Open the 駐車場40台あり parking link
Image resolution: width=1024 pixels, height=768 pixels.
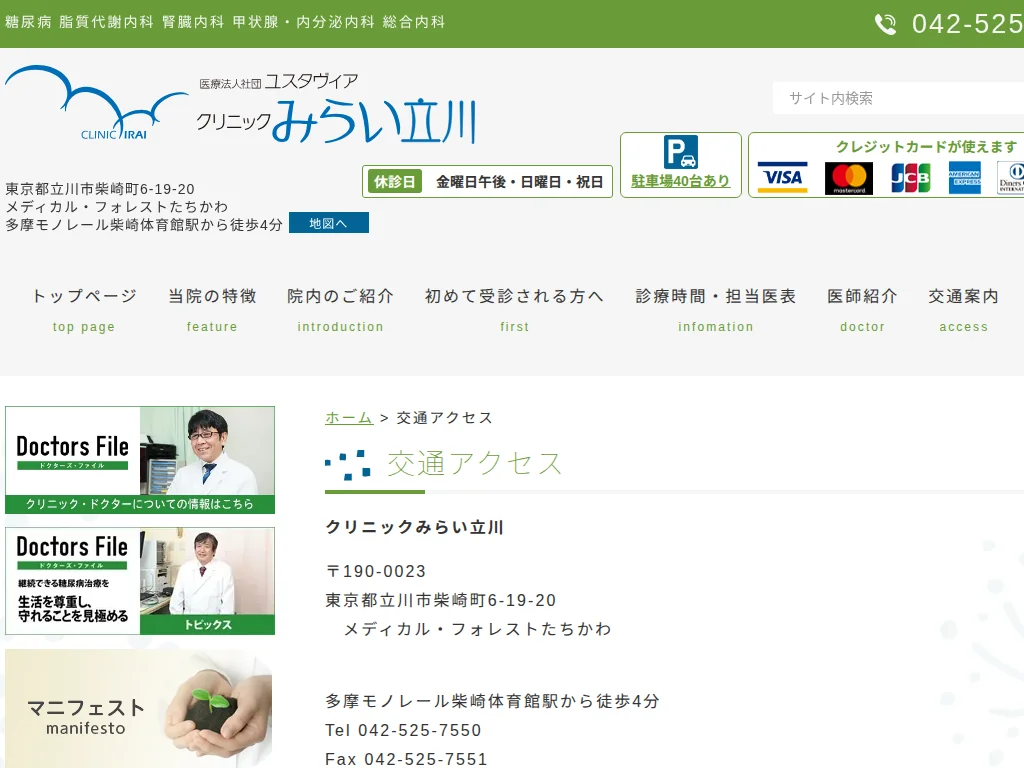pyautogui.click(x=680, y=181)
